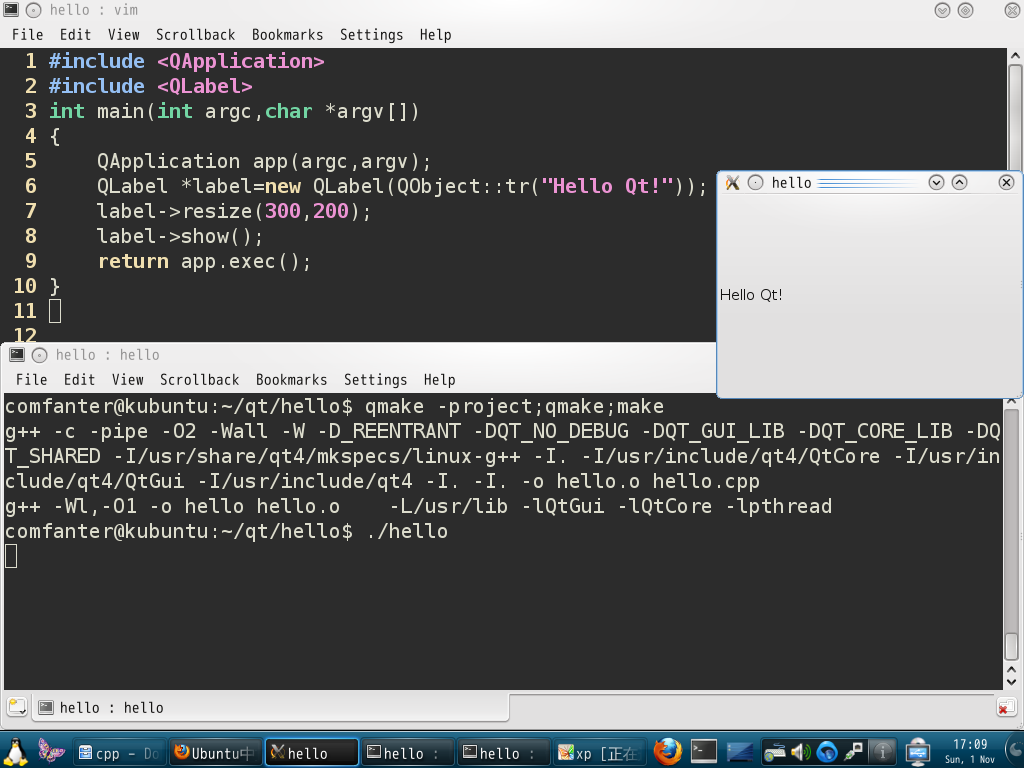Maximize the 'hello : vim' Konsole window

965,10
